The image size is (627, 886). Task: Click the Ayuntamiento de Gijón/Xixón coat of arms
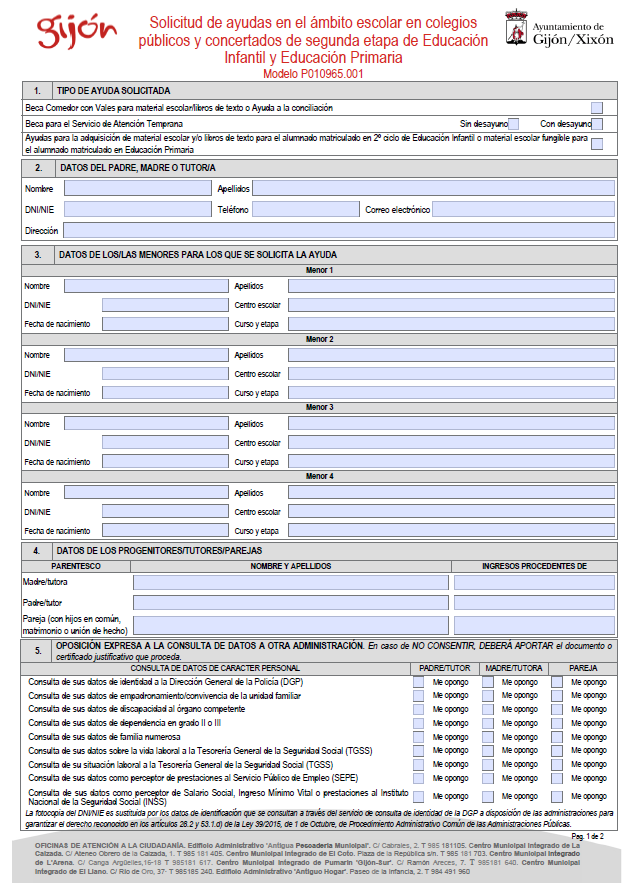point(516,29)
